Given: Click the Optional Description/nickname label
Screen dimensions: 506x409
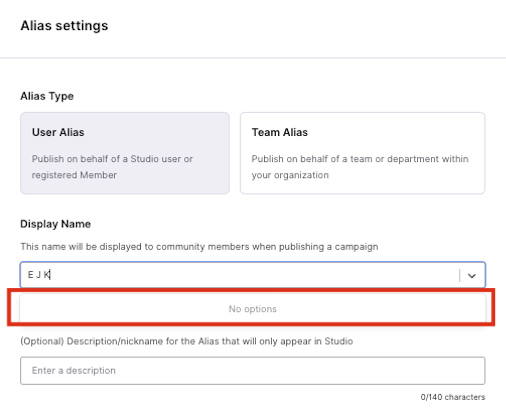Looking at the screenshot, I should coord(187,341).
